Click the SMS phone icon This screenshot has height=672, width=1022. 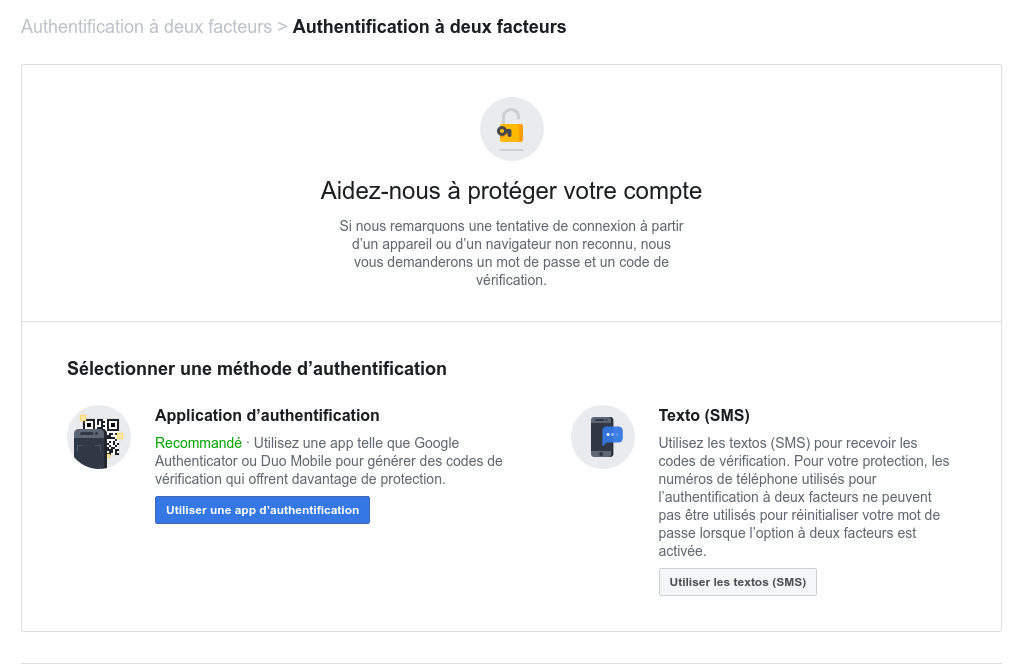click(x=603, y=437)
